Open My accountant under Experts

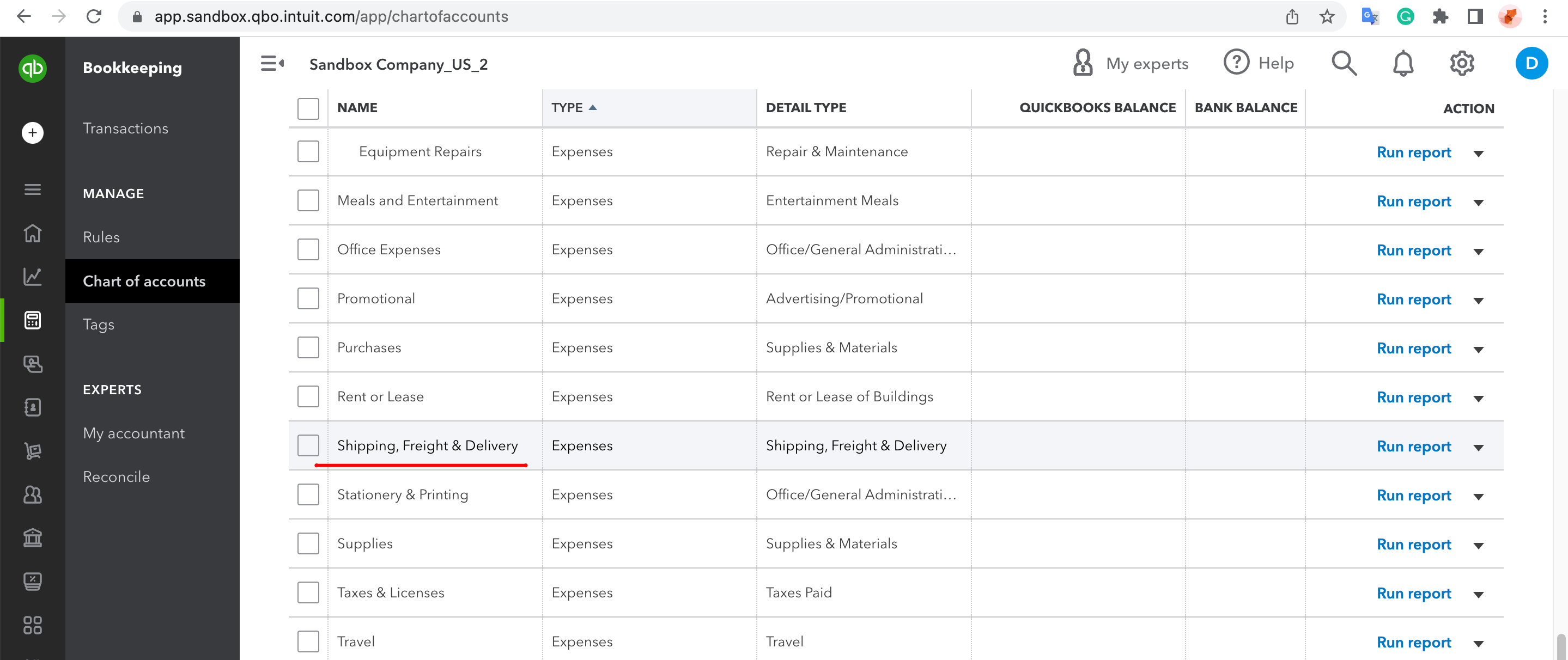pos(133,433)
